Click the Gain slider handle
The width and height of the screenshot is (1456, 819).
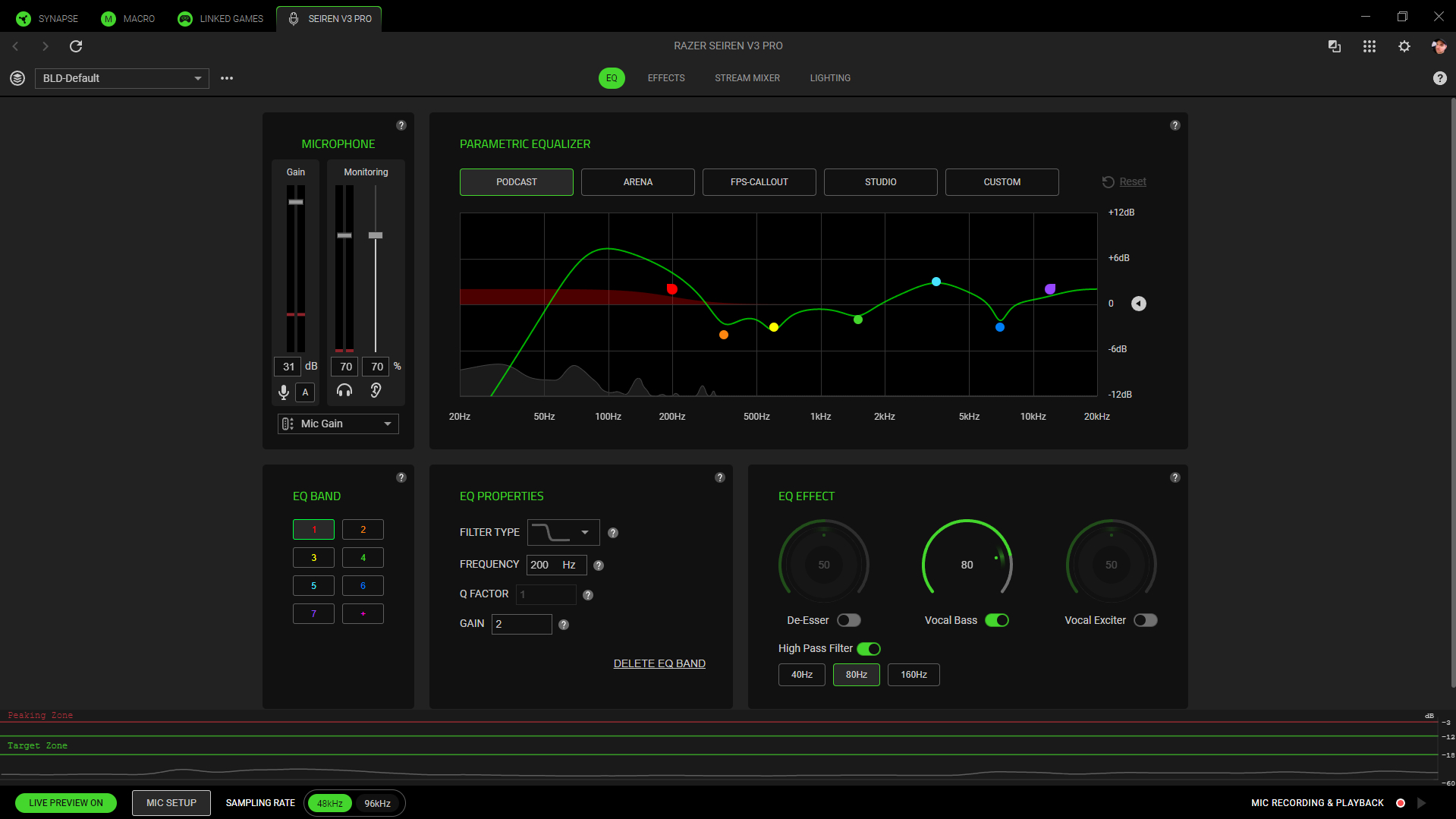tap(296, 202)
